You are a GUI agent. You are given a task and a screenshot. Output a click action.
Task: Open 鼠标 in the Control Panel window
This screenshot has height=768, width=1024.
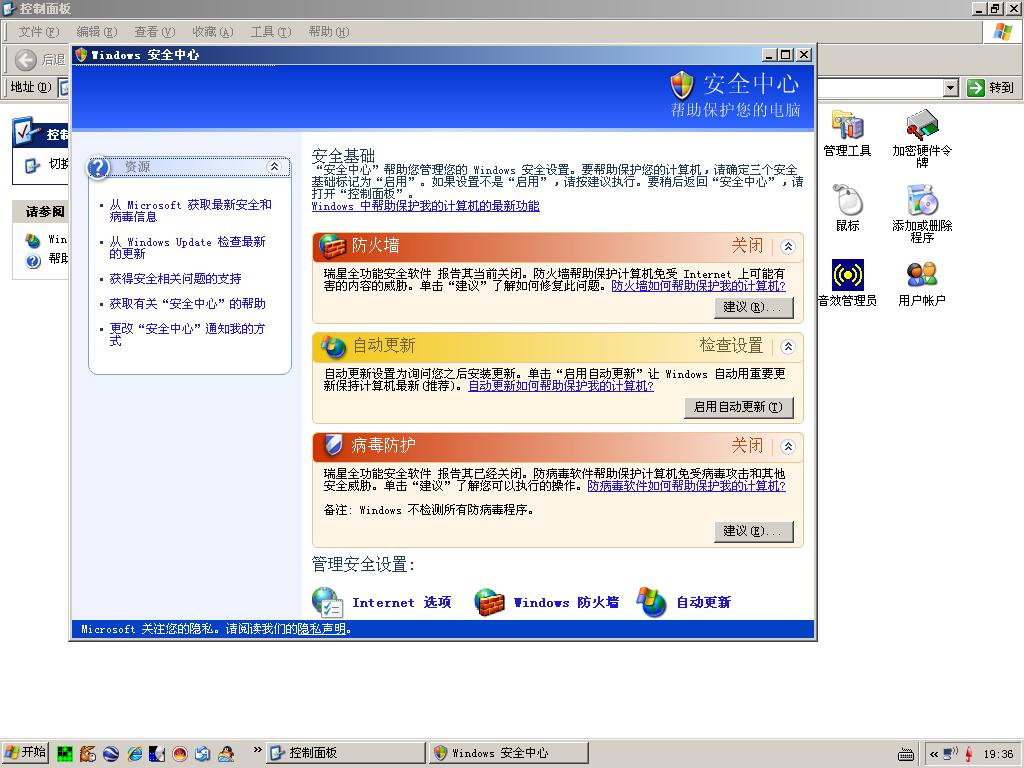tap(847, 208)
